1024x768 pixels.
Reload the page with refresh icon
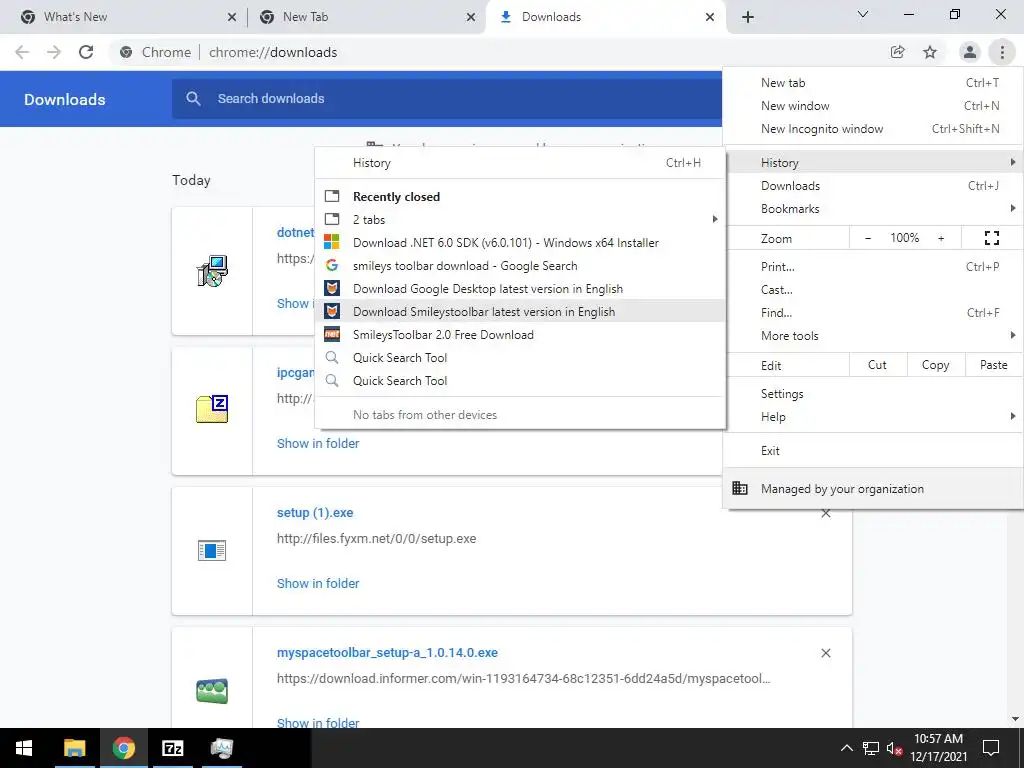(x=86, y=52)
